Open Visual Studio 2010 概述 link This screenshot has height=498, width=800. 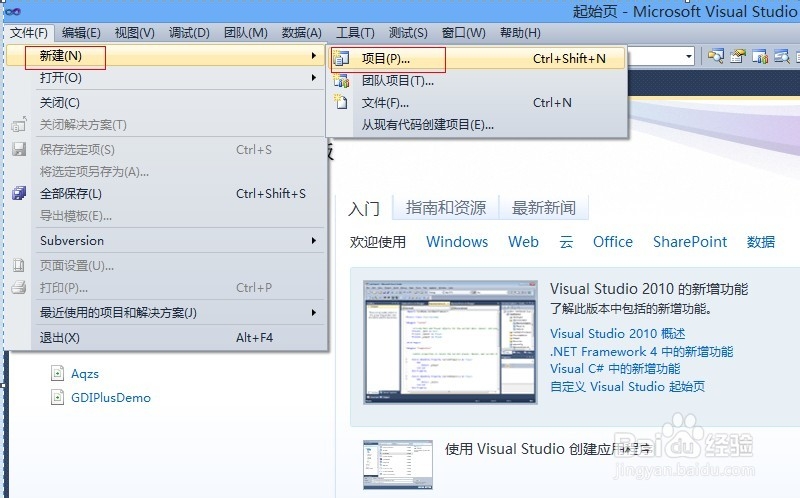coord(617,334)
